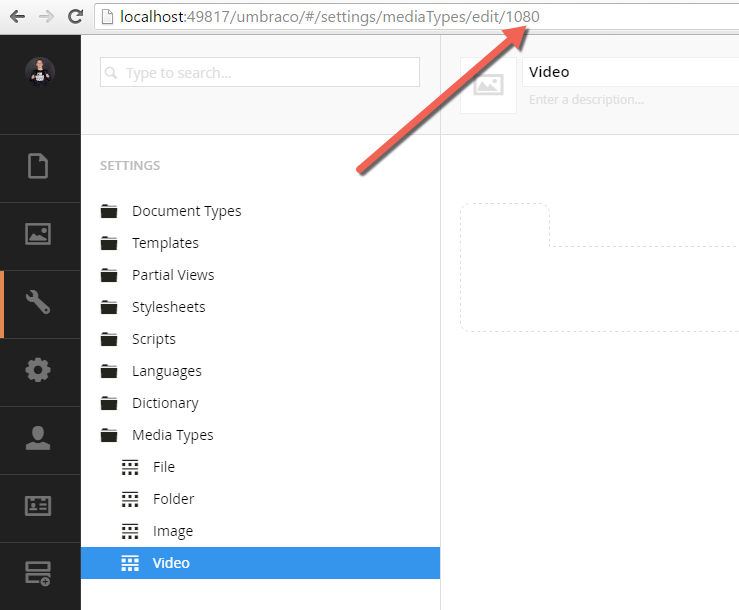This screenshot has height=610, width=739.
Task: Click the Video media type icon placeholder
Action: [x=488, y=85]
